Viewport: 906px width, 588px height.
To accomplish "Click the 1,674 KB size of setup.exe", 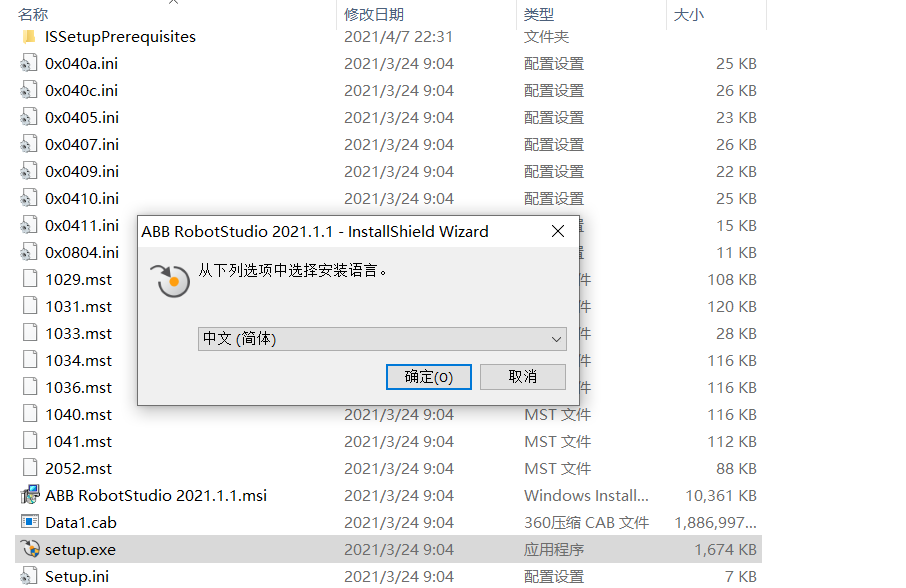I will coord(725,549).
